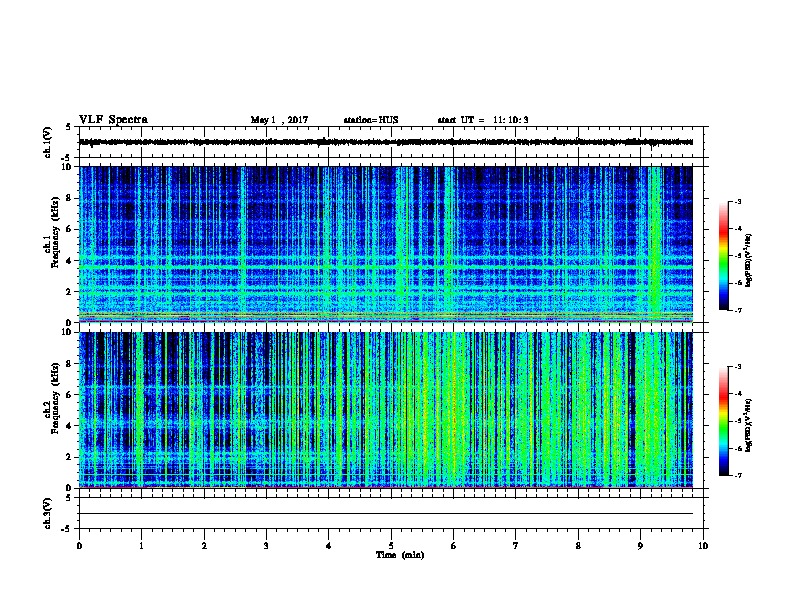
Task: Click the "station=HUS" header text
Action: (x=371, y=120)
